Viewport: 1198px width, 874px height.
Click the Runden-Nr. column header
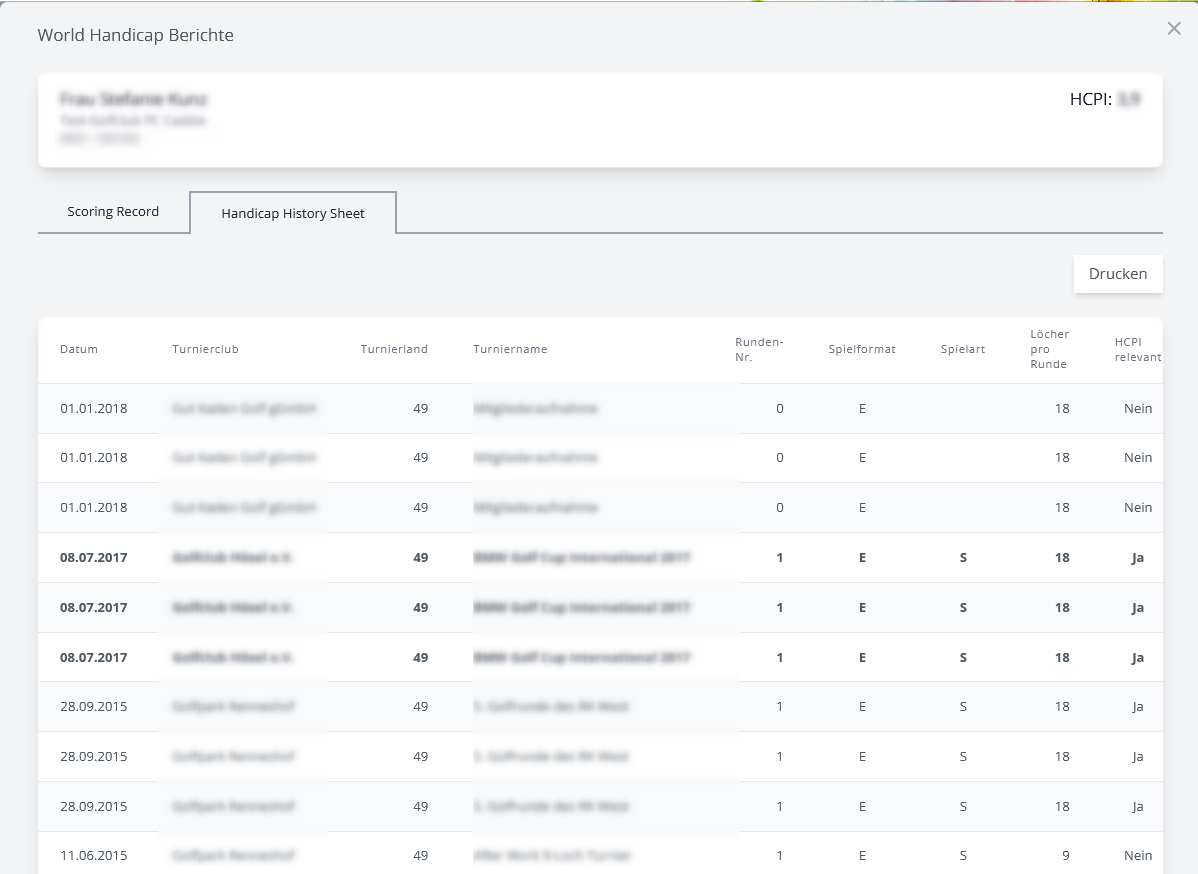(759, 349)
